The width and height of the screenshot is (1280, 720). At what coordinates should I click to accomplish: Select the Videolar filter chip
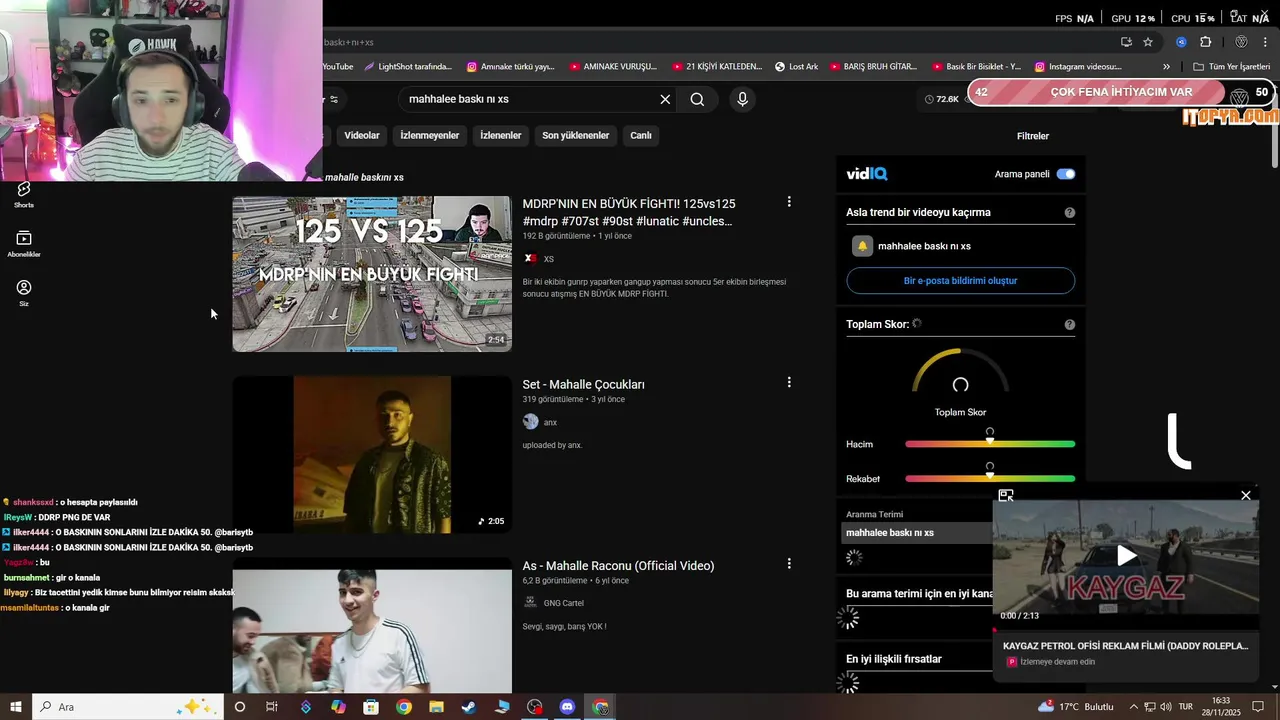[362, 136]
